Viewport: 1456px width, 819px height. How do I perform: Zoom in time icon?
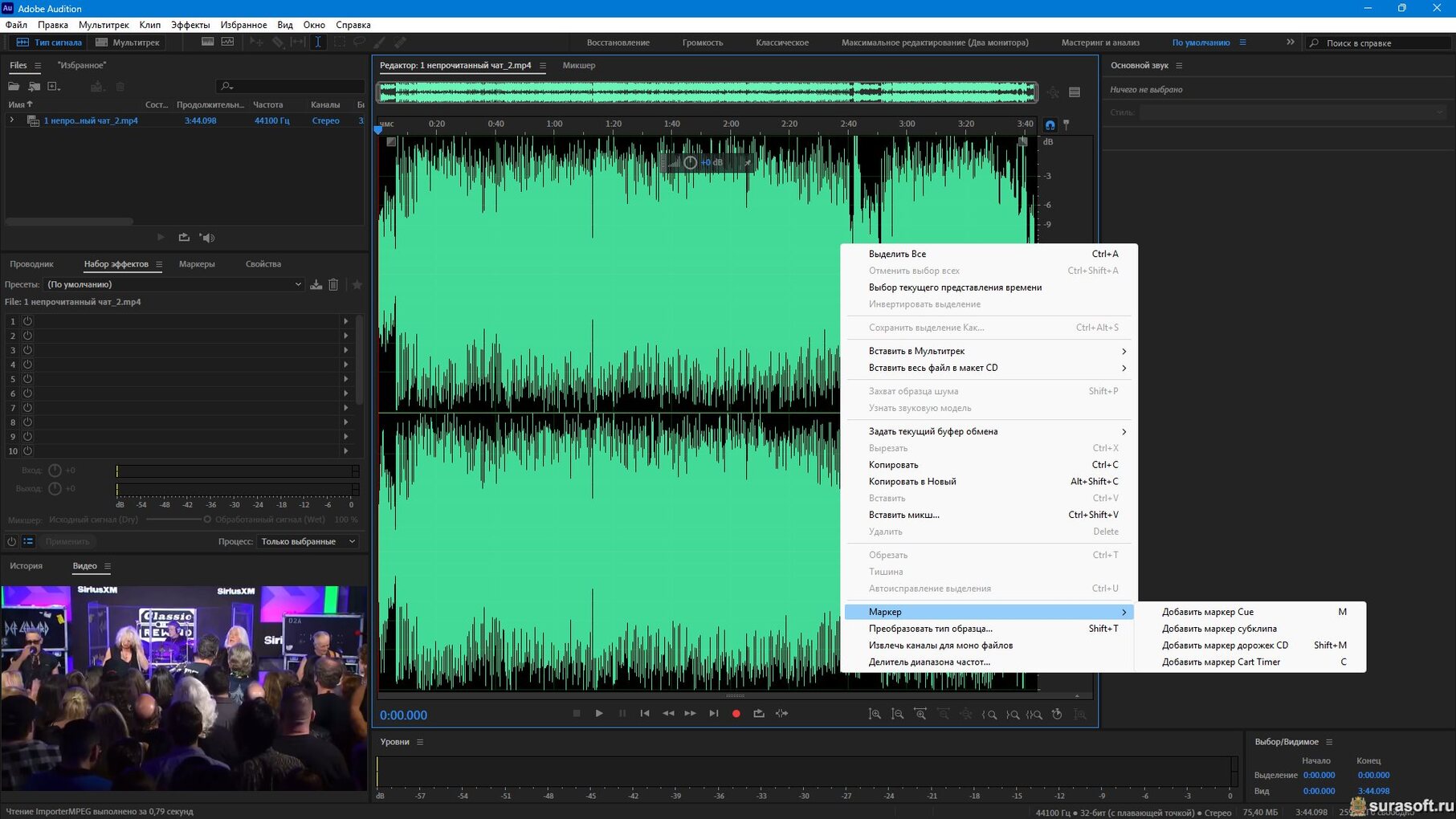coord(920,714)
